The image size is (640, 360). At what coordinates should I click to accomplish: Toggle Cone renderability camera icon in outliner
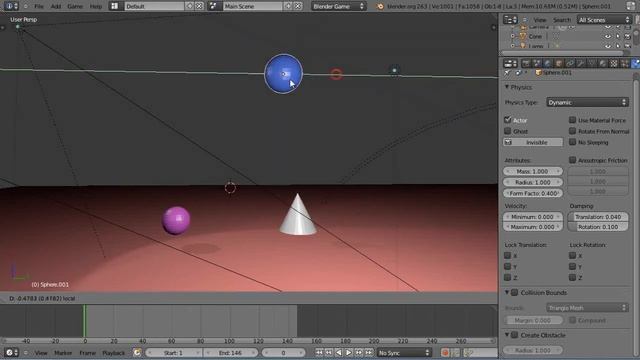(x=628, y=36)
